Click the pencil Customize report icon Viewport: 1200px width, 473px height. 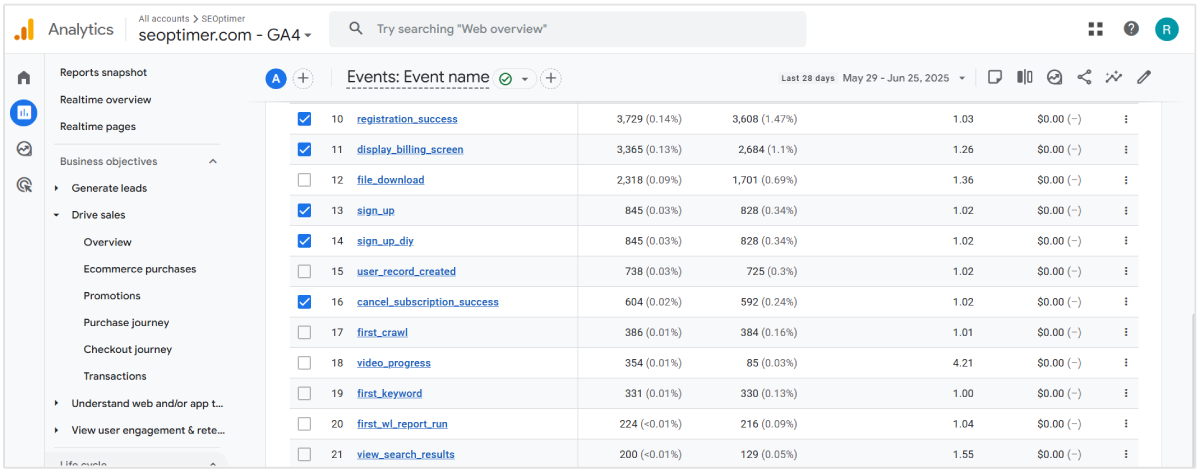pos(1144,77)
